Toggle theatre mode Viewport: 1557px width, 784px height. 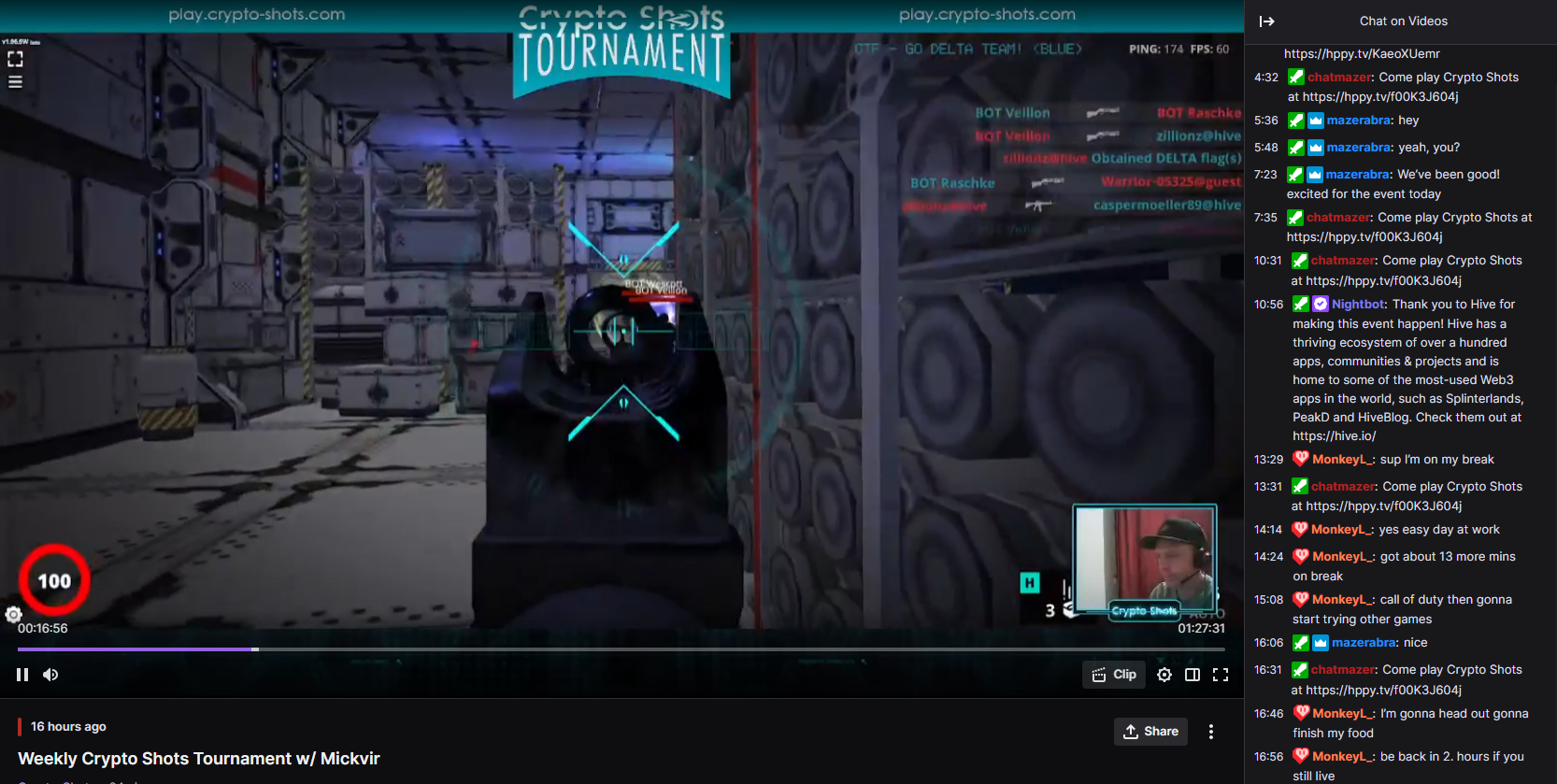[x=1193, y=675]
